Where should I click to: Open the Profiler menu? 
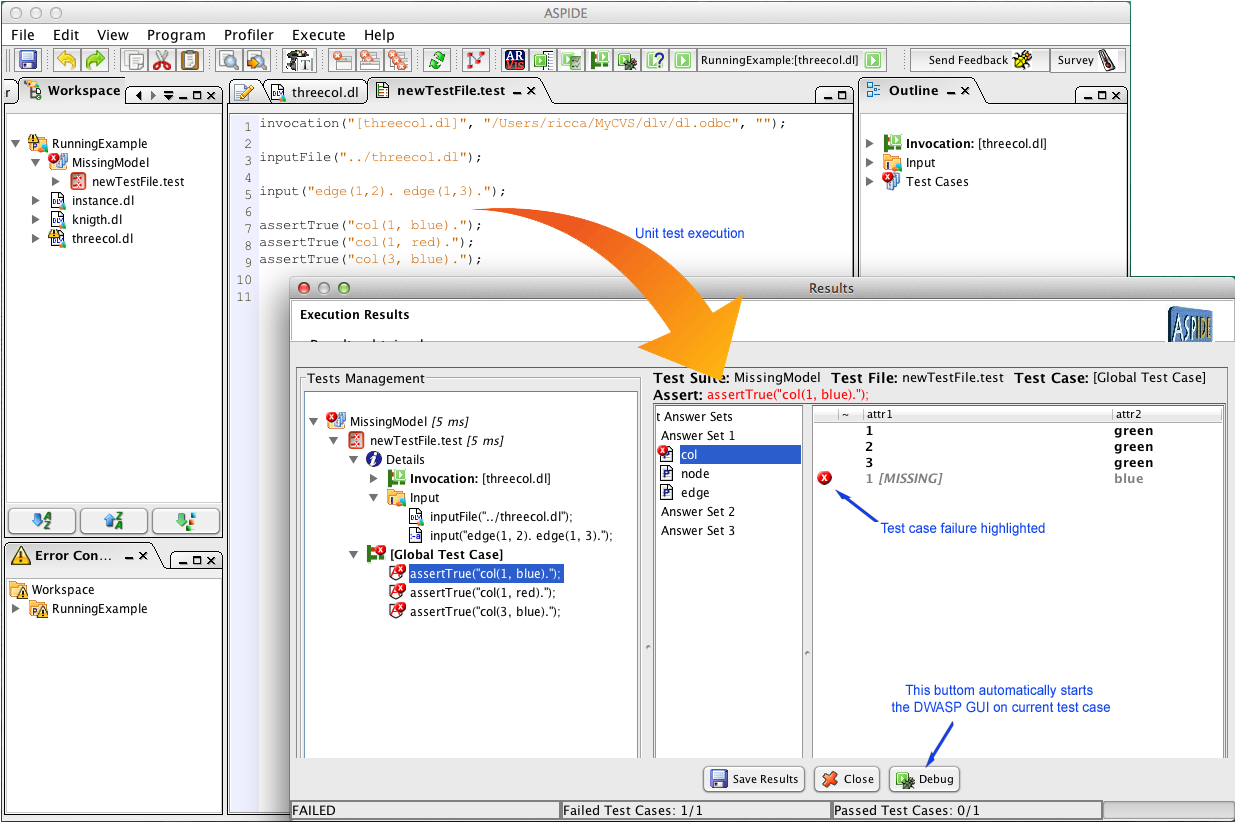(248, 34)
